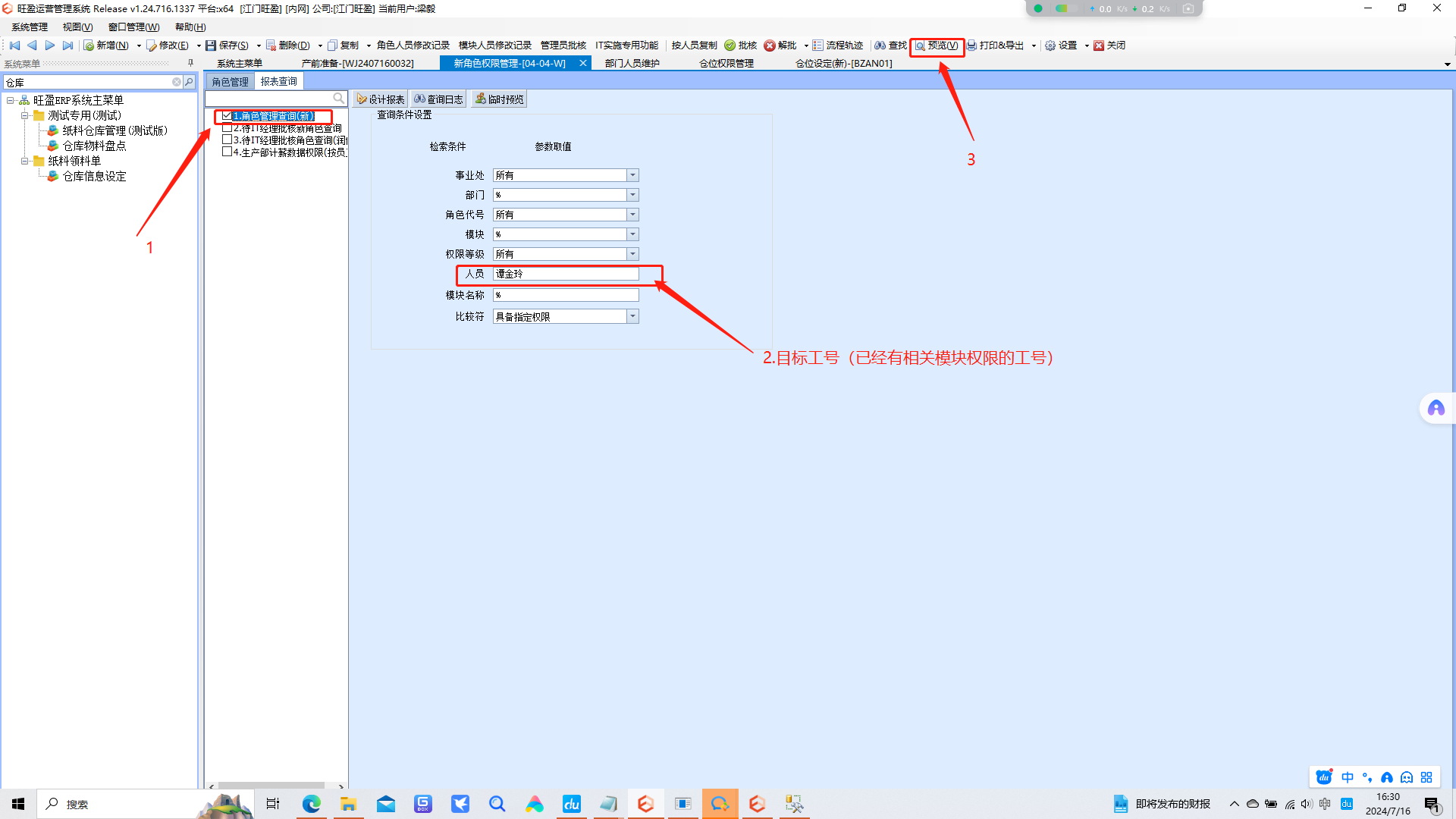
Task: Open dropdown arrow next to 删除(D)
Action: (x=320, y=45)
